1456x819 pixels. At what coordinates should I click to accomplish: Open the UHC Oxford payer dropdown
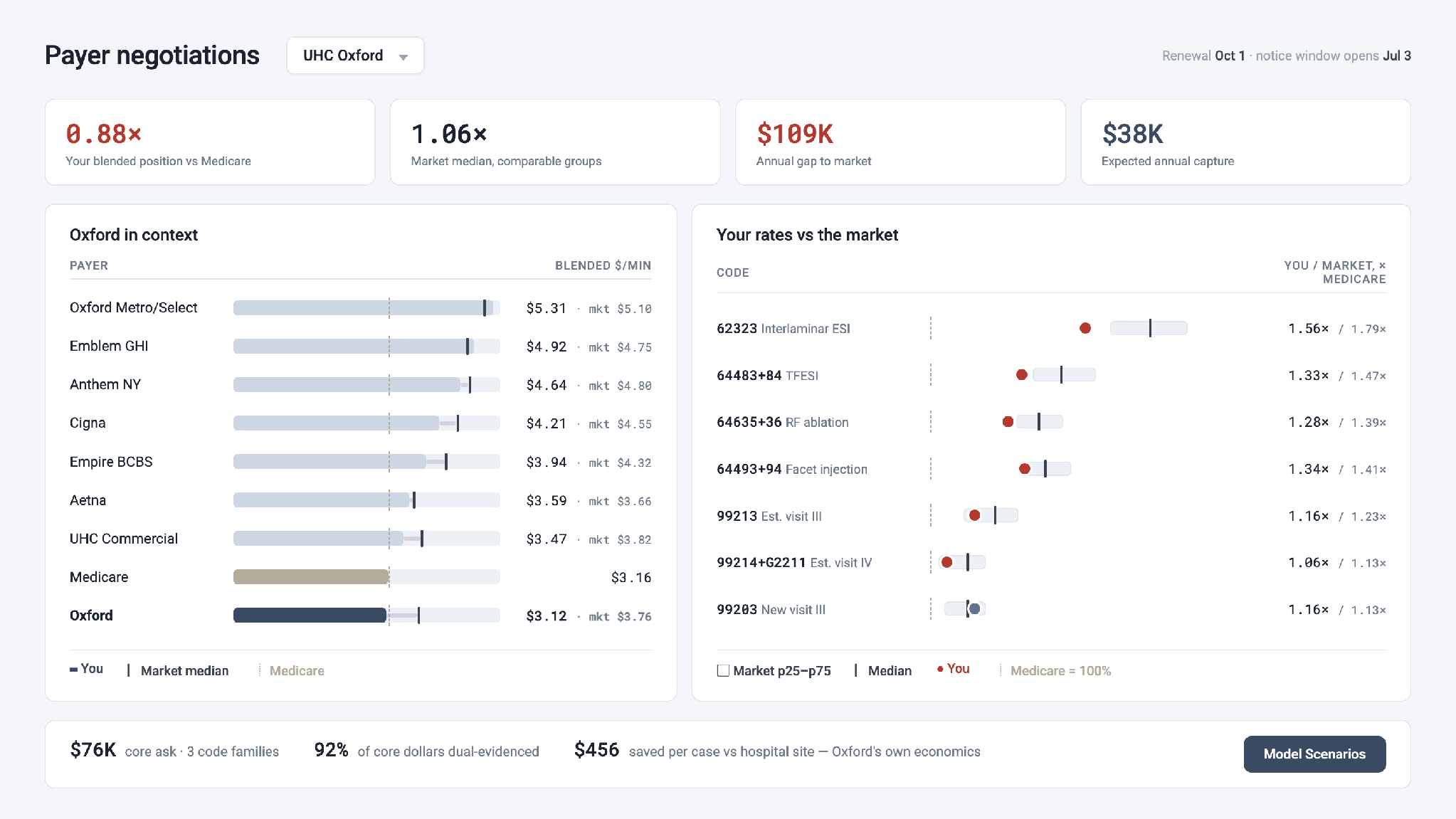tap(355, 56)
